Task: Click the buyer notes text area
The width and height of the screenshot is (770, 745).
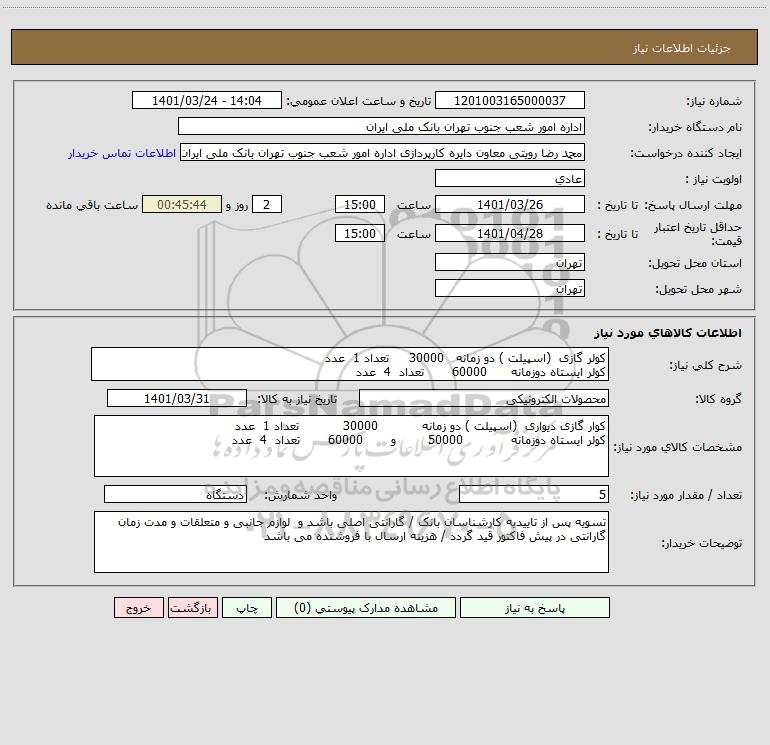Action: [x=351, y=542]
